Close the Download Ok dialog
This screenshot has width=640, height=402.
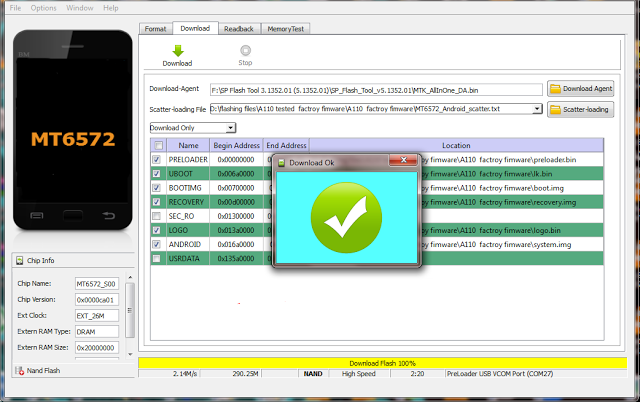tap(403, 160)
